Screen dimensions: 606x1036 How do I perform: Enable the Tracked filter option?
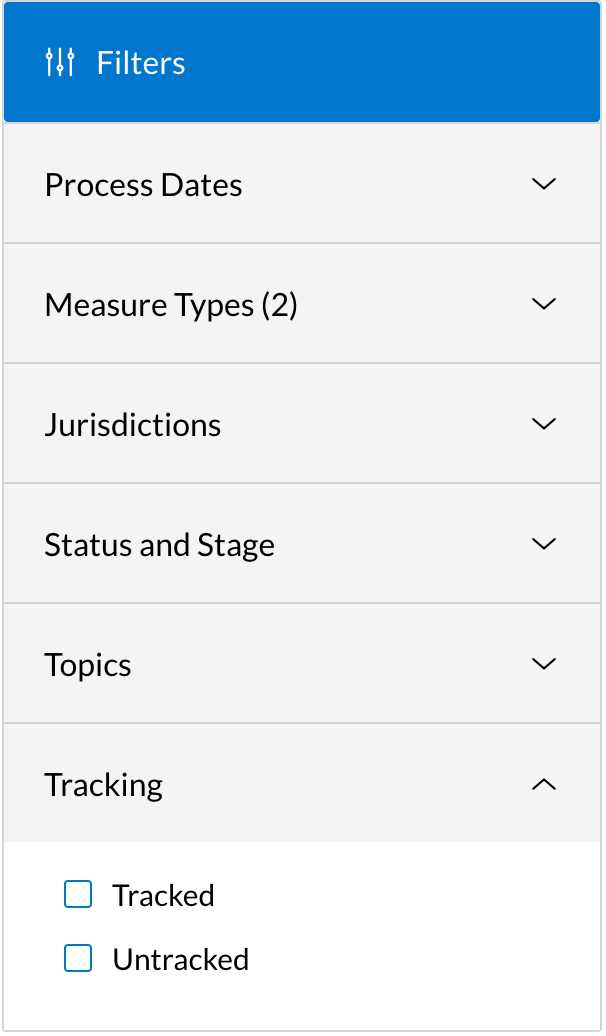tap(78, 894)
